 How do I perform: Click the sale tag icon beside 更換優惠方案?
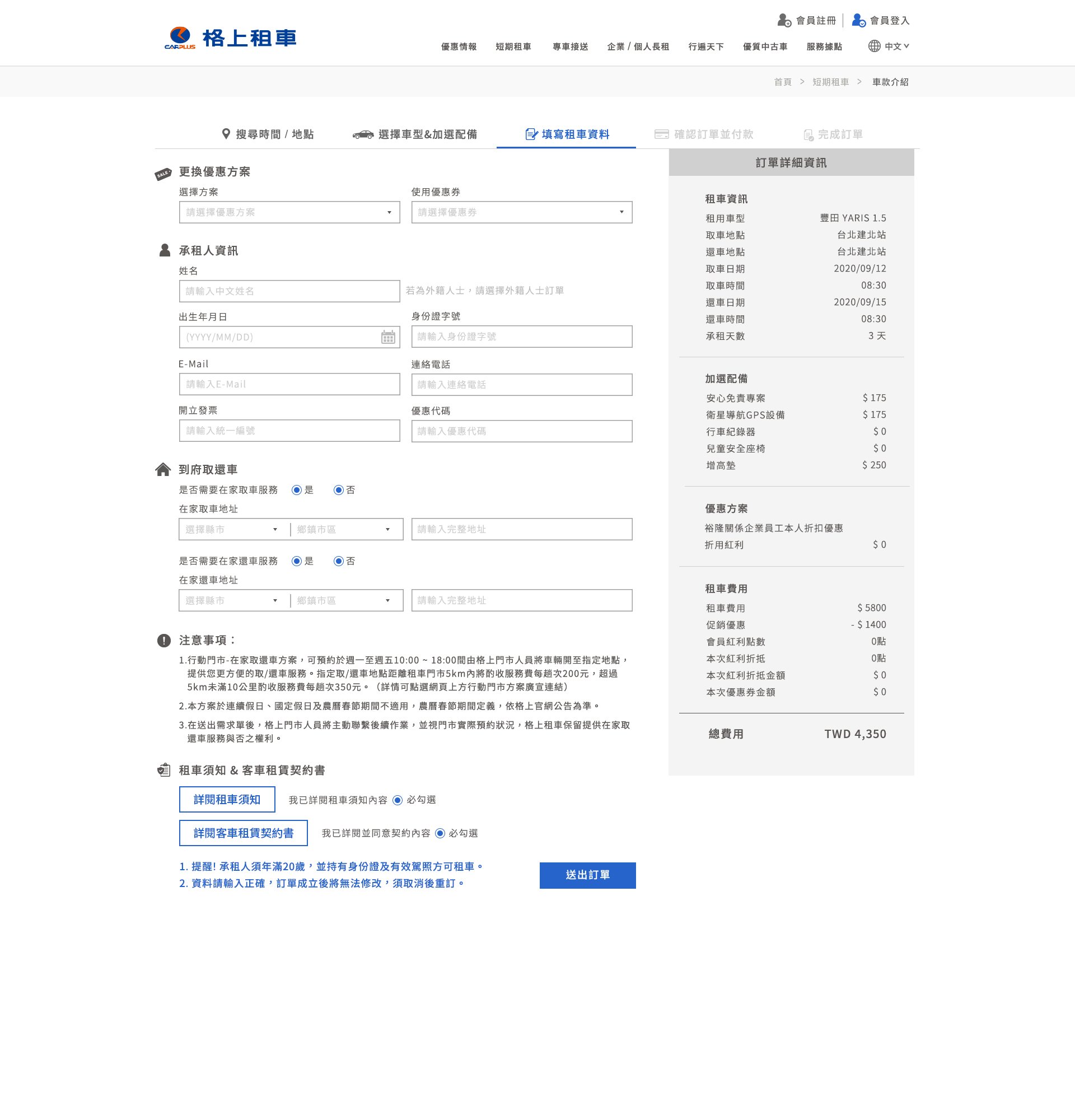pos(163,174)
